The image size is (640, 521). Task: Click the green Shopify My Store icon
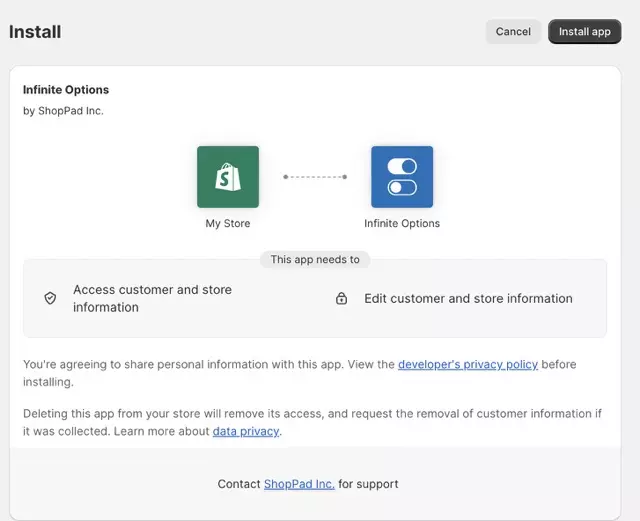coord(228,177)
